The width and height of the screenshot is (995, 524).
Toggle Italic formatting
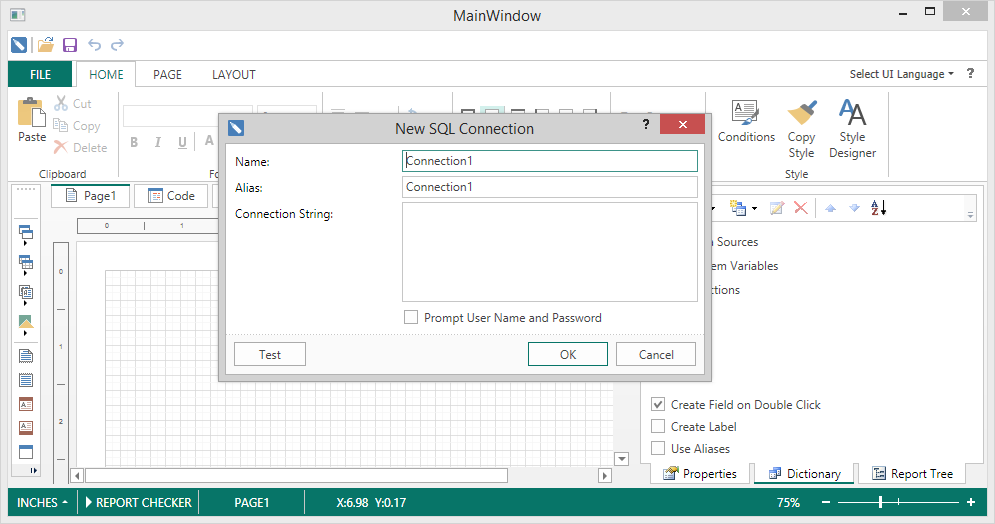[157, 142]
